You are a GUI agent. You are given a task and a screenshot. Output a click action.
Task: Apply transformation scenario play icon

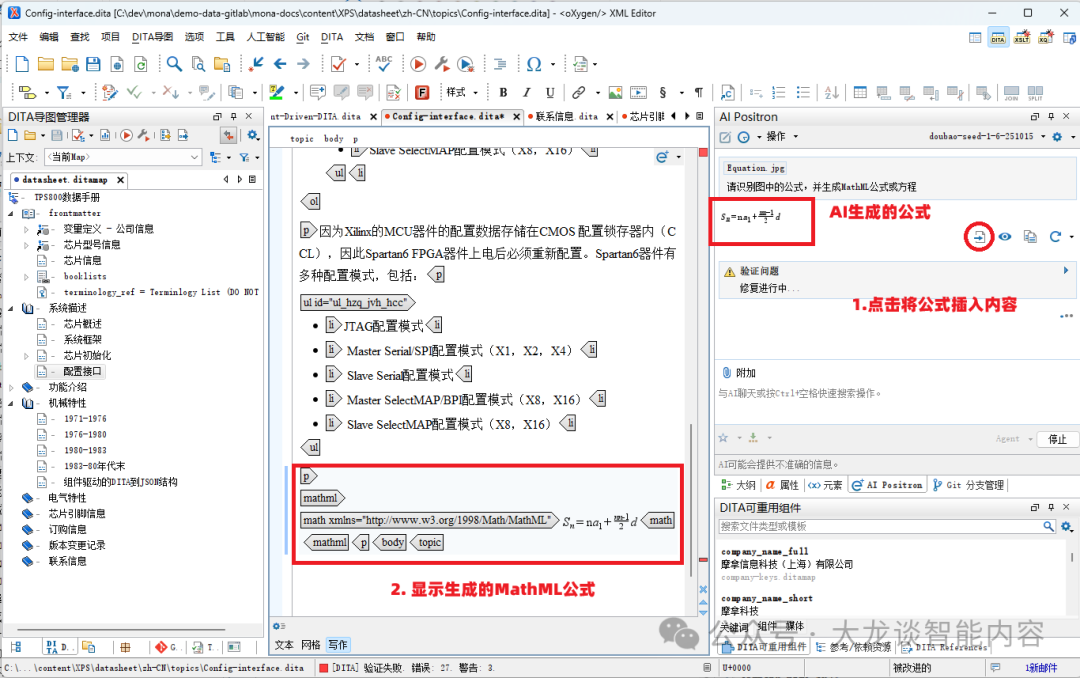[x=418, y=64]
